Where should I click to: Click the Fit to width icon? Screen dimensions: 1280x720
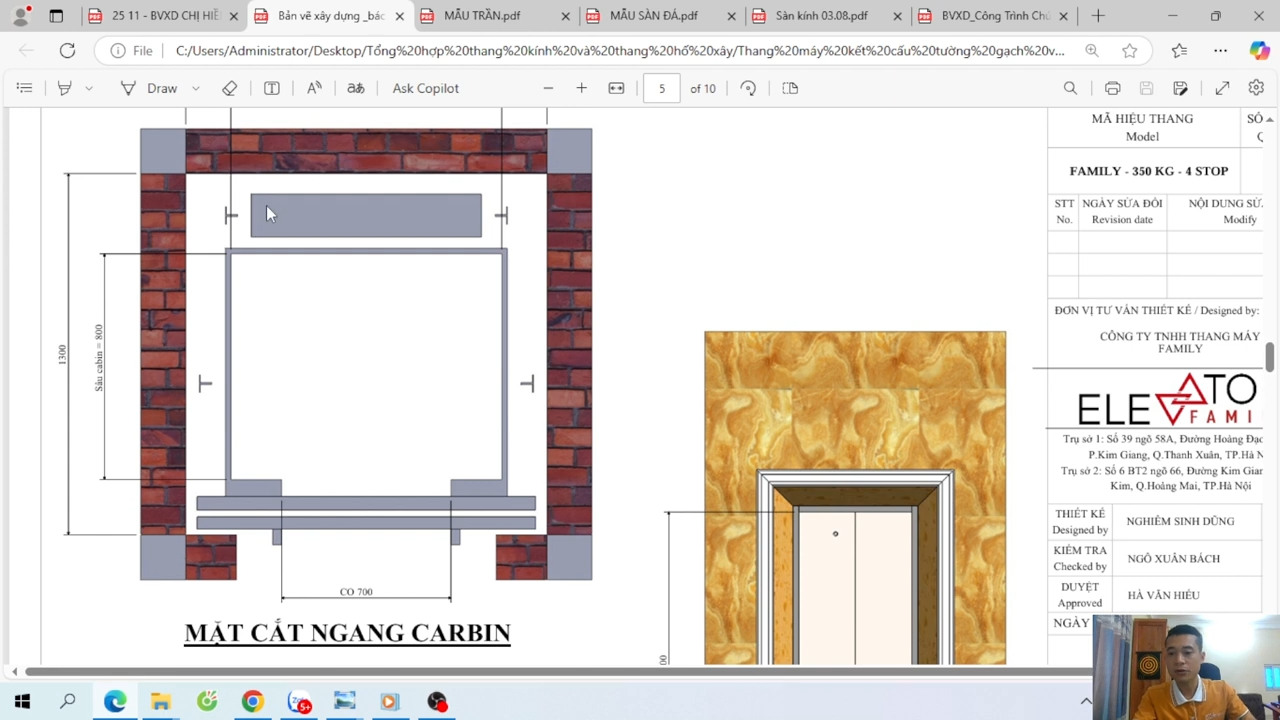pos(616,88)
